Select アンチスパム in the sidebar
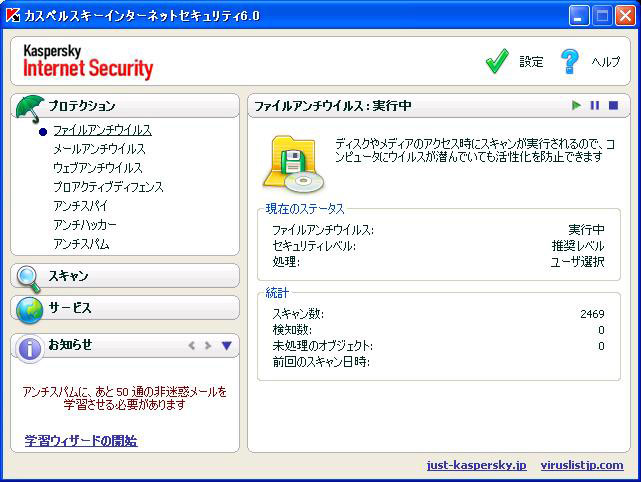This screenshot has width=641, height=482. [81, 244]
